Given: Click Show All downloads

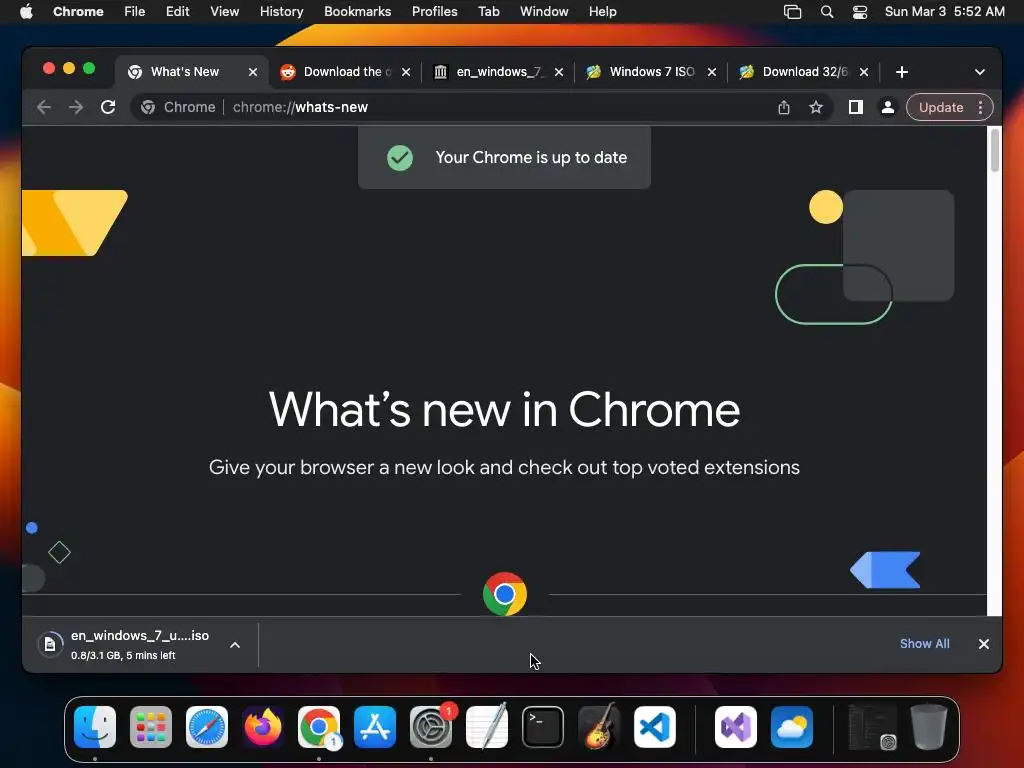Looking at the screenshot, I should coord(924,644).
